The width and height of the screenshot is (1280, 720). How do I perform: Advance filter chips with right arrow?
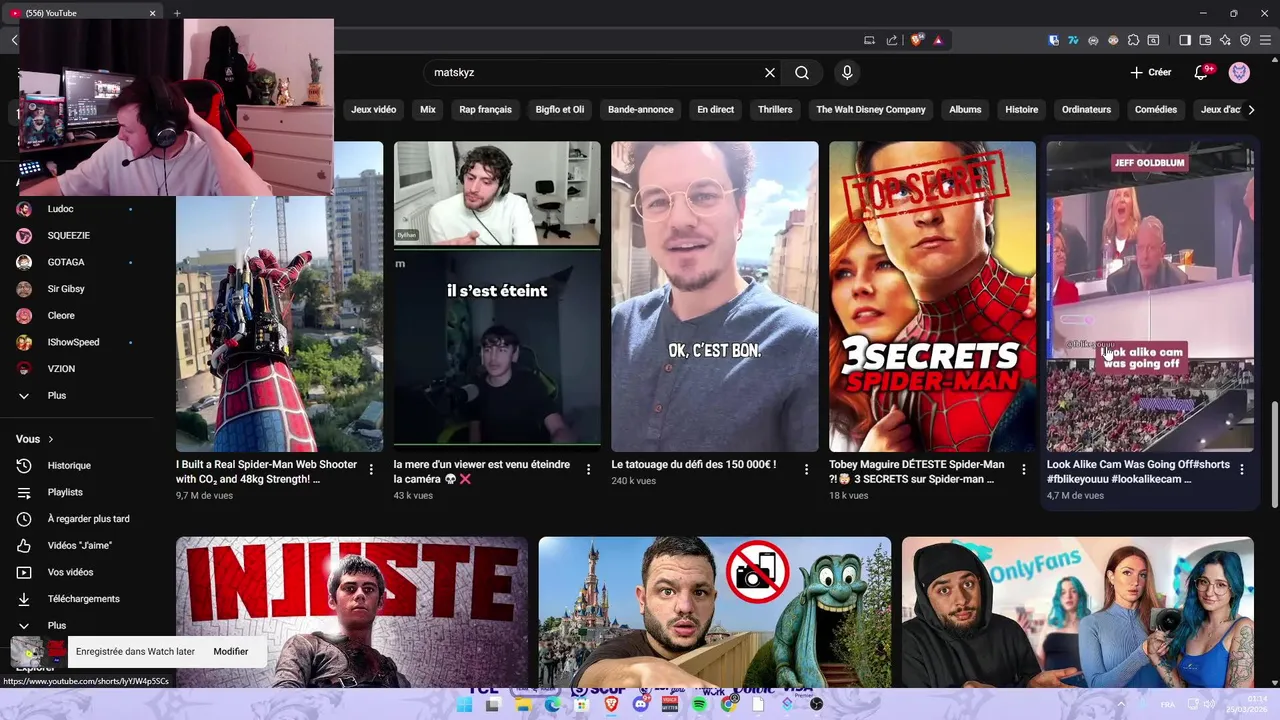coord(1251,109)
